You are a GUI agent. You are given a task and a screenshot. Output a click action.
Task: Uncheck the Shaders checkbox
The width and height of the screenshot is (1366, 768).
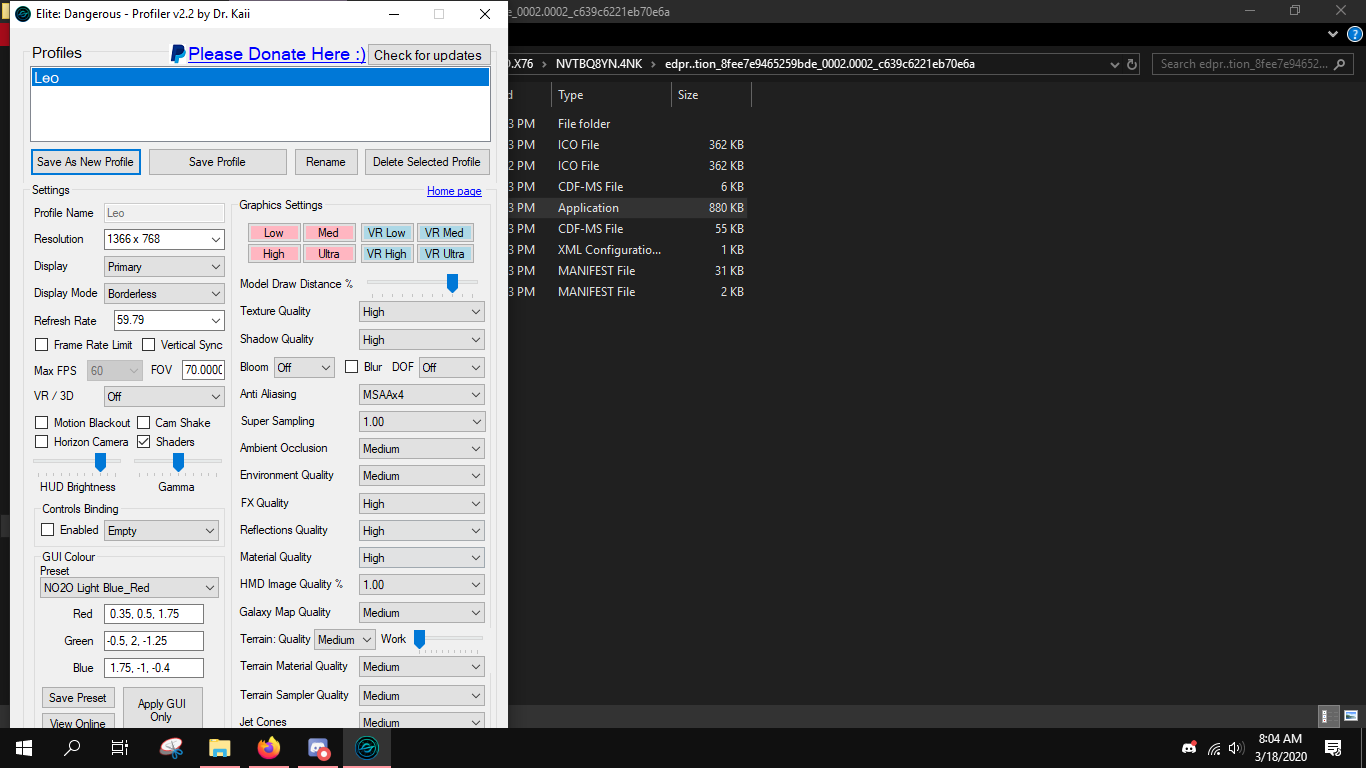tap(143, 442)
